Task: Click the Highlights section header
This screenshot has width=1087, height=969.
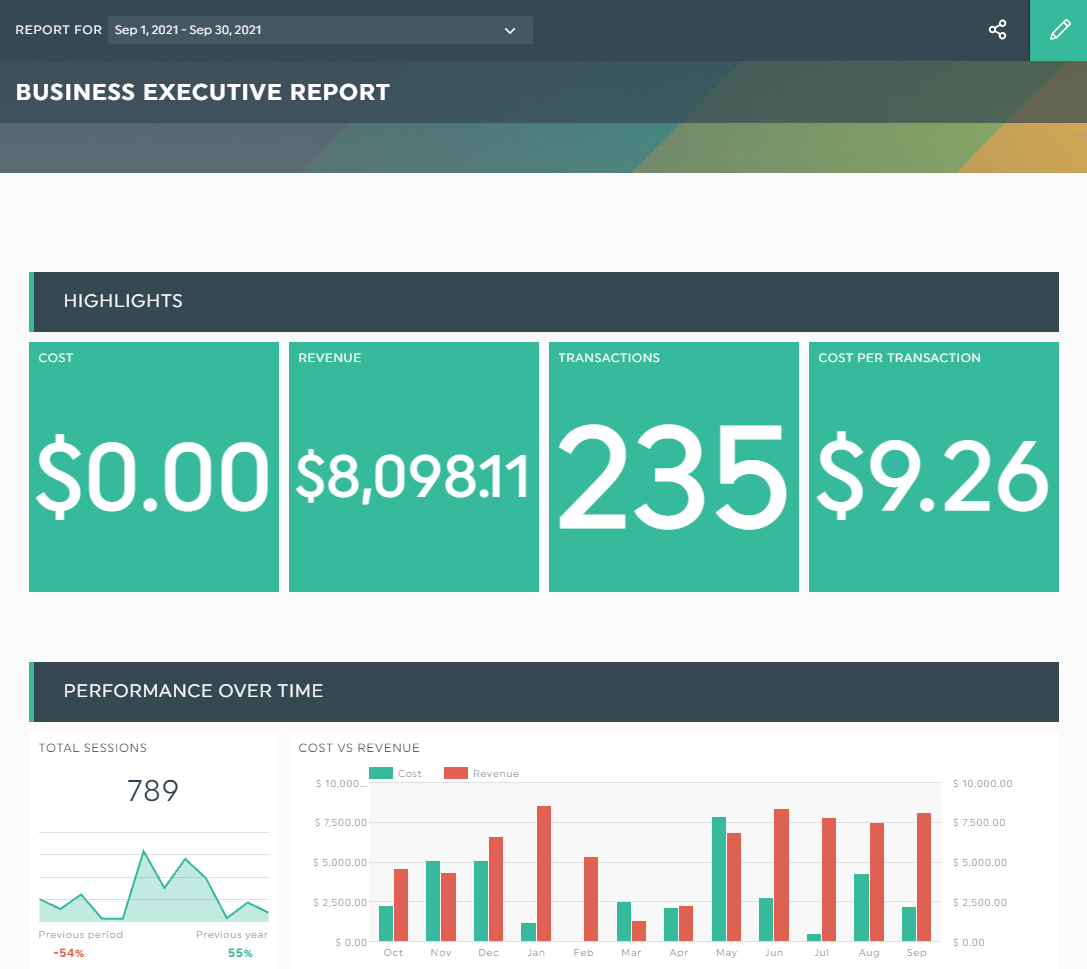Action: (x=544, y=301)
